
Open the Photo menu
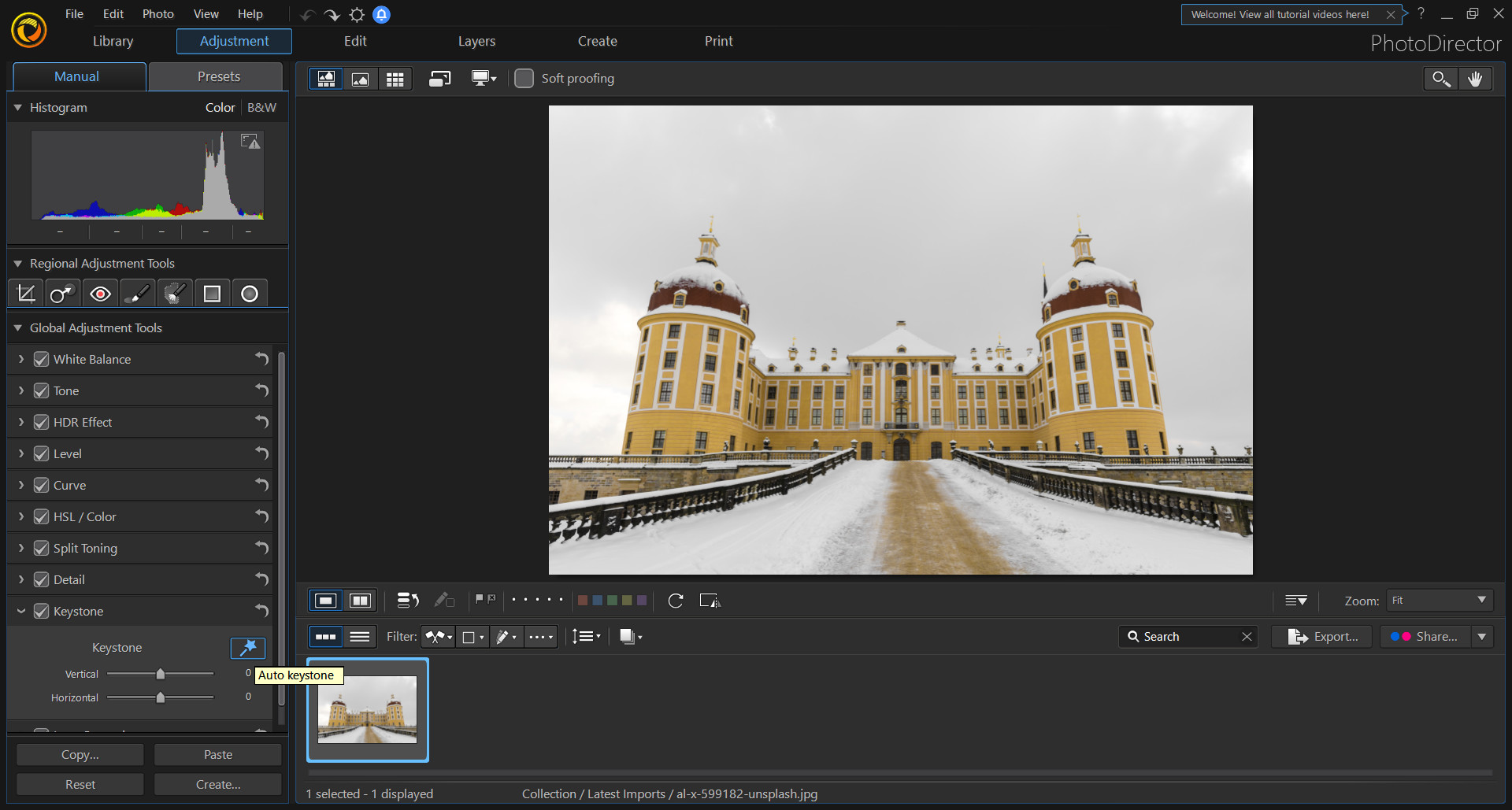157,13
